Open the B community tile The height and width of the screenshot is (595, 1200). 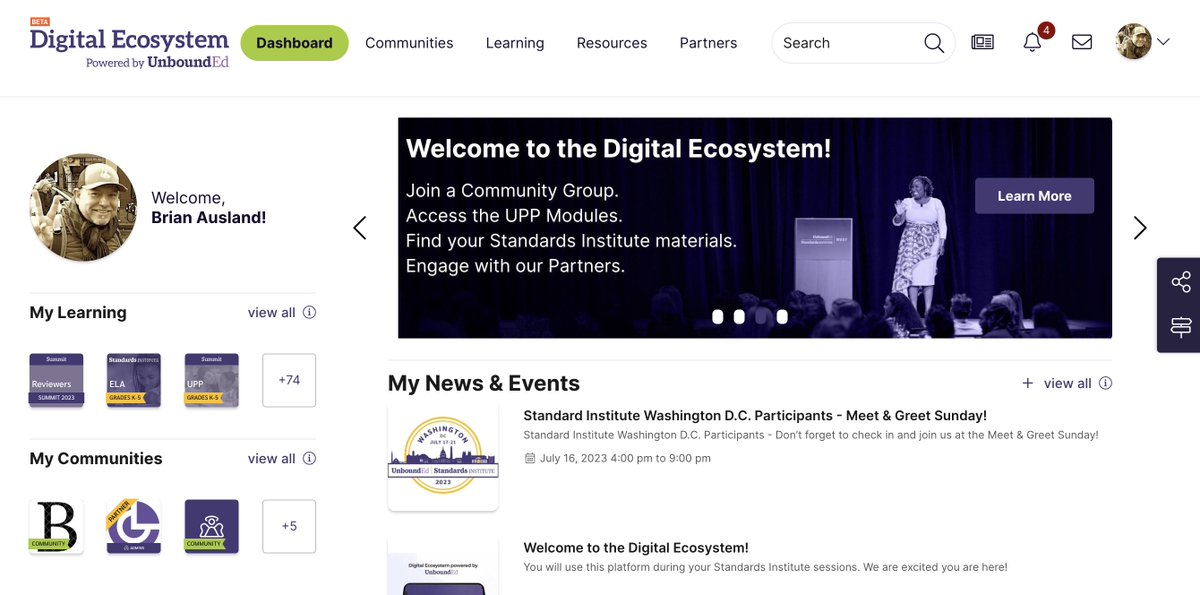coord(56,526)
